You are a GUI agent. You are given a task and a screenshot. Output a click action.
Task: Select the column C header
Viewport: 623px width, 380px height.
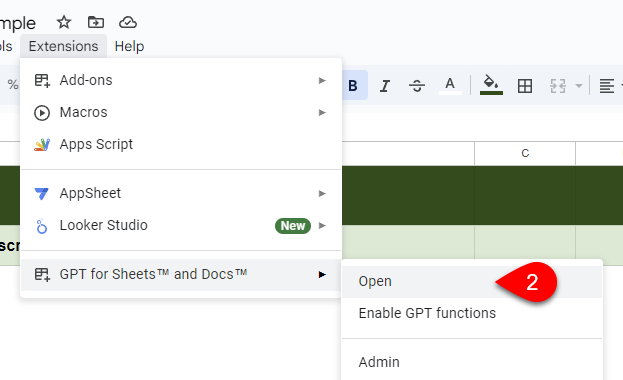[525, 153]
